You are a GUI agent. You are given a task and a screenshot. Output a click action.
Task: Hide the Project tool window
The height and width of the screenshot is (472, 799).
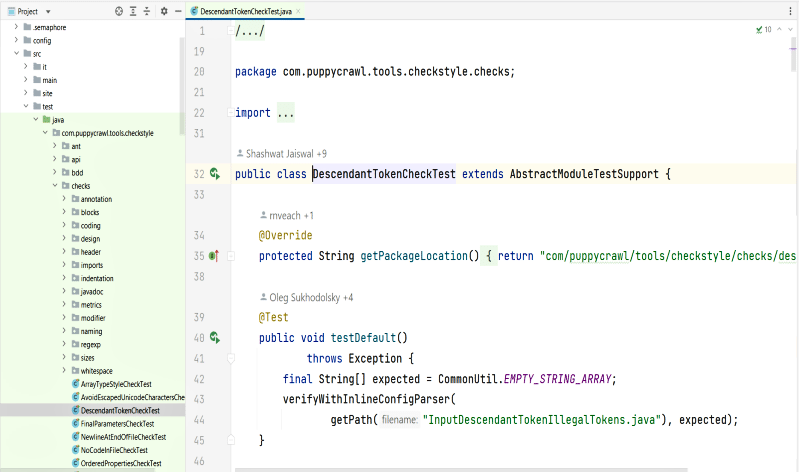[178, 11]
